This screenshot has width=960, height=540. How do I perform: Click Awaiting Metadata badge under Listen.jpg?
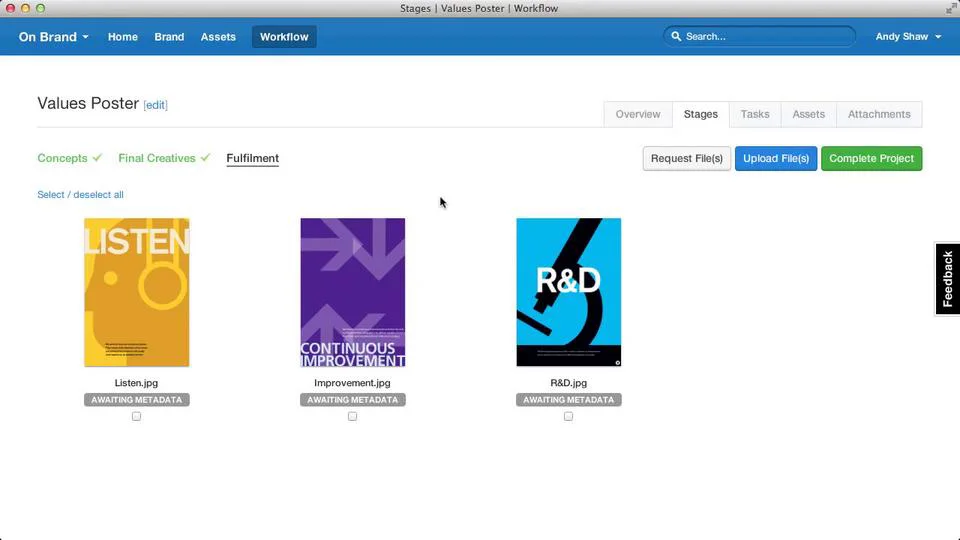(x=137, y=400)
